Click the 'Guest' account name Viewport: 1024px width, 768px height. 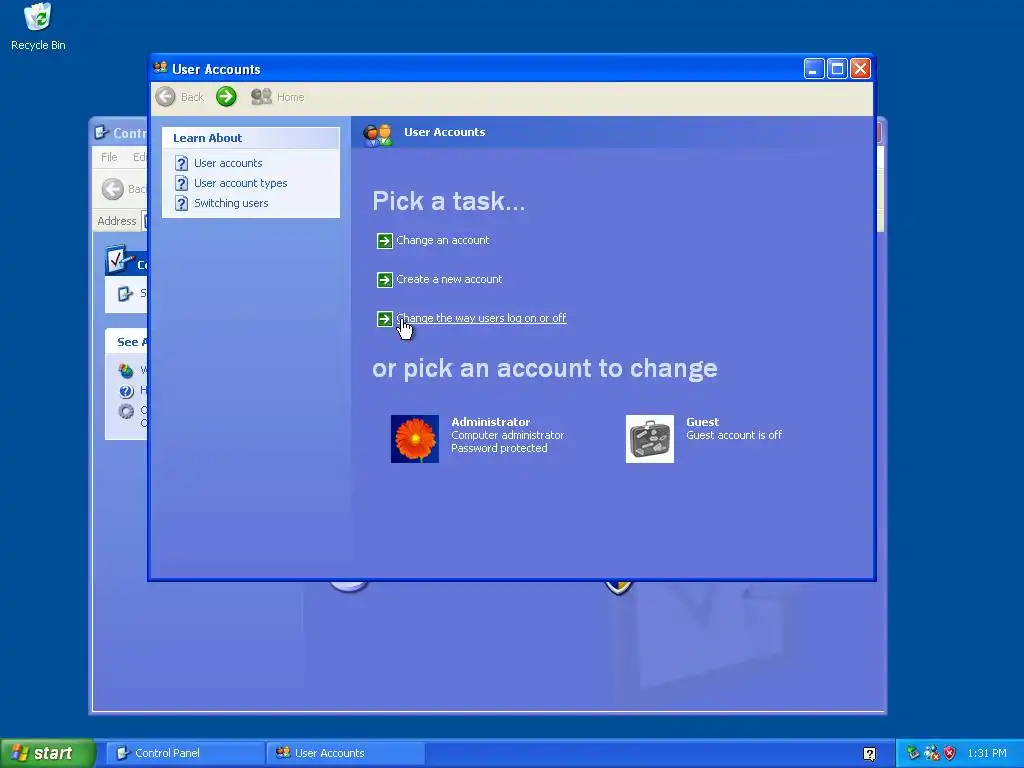[702, 422]
